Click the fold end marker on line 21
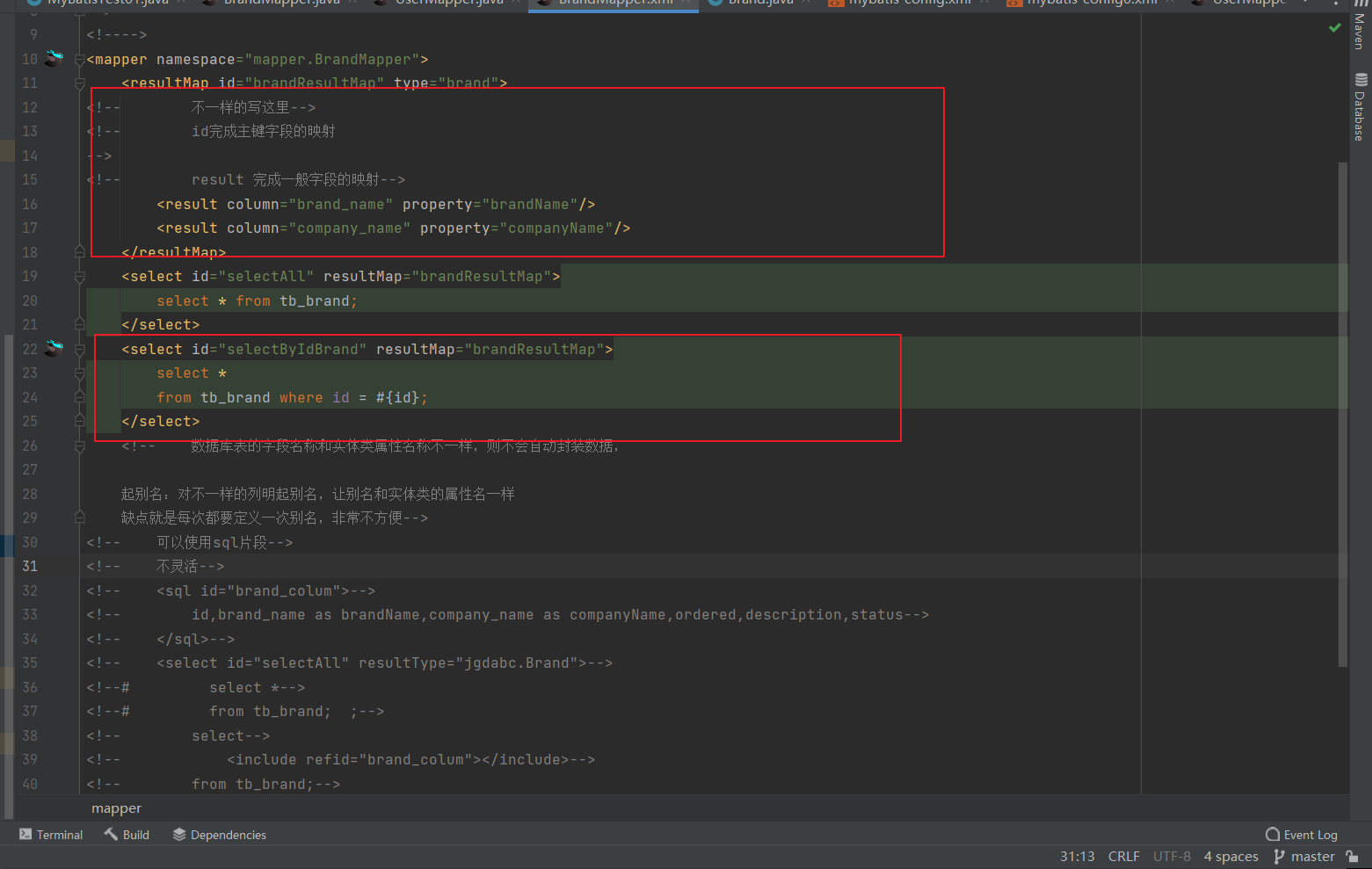The height and width of the screenshot is (869, 1372). (x=79, y=325)
